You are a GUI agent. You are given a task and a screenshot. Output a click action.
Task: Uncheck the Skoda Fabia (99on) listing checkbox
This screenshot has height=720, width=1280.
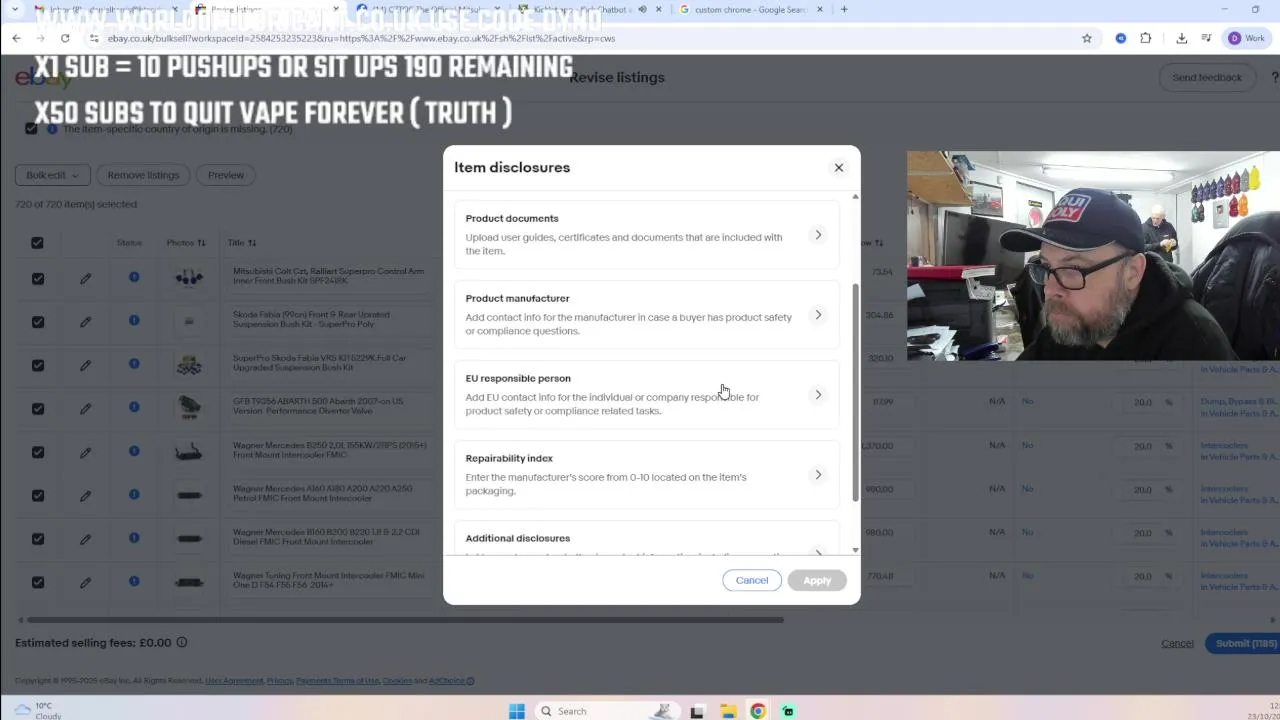click(37, 321)
